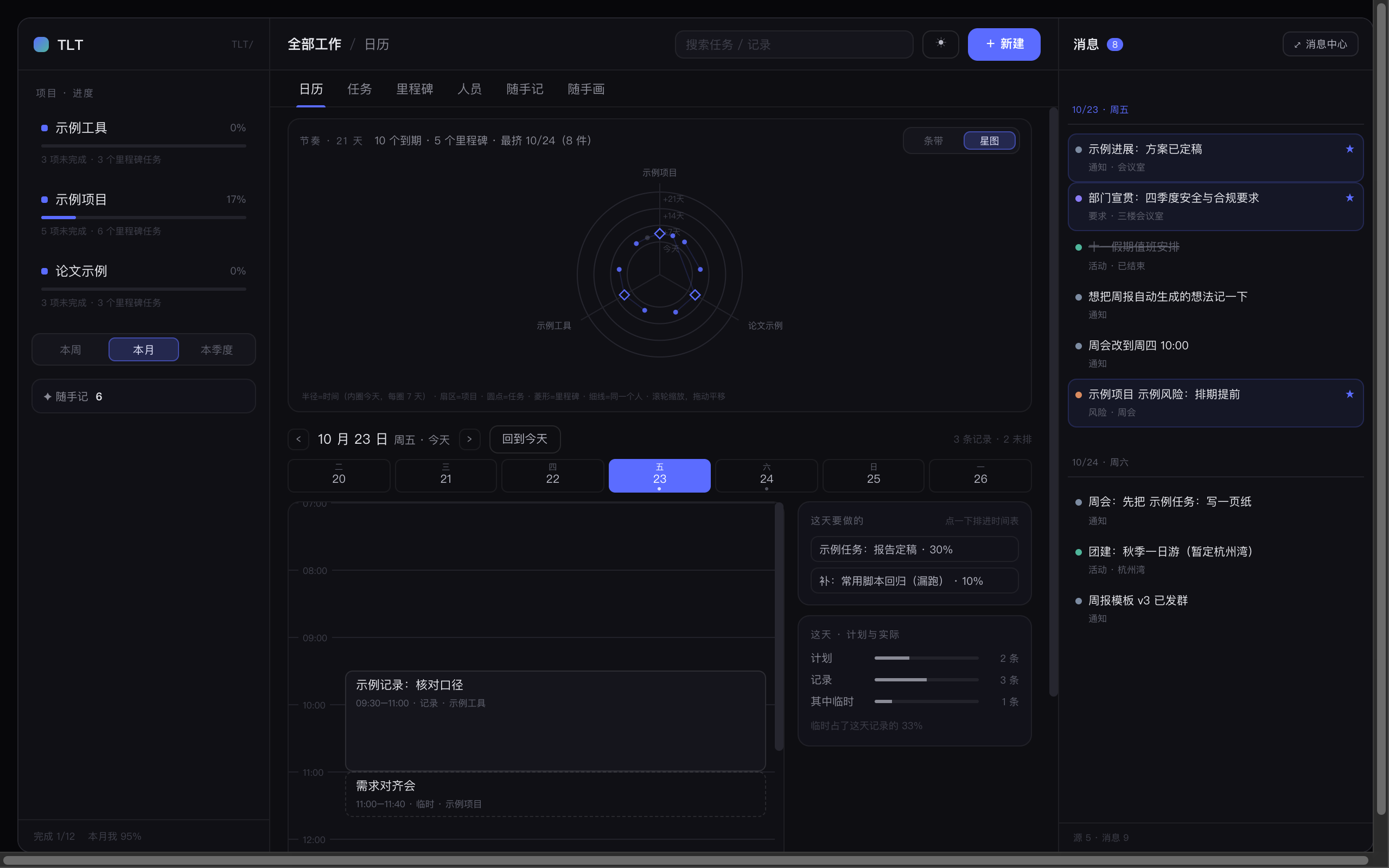Viewport: 1389px width, 868px height.
Task: Click the 新建 button
Action: click(1004, 44)
